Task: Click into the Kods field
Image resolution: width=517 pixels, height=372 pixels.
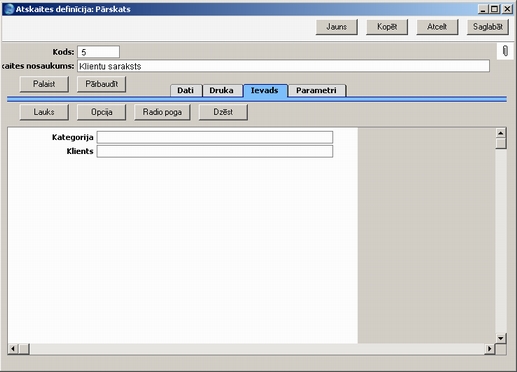Action: 98,52
